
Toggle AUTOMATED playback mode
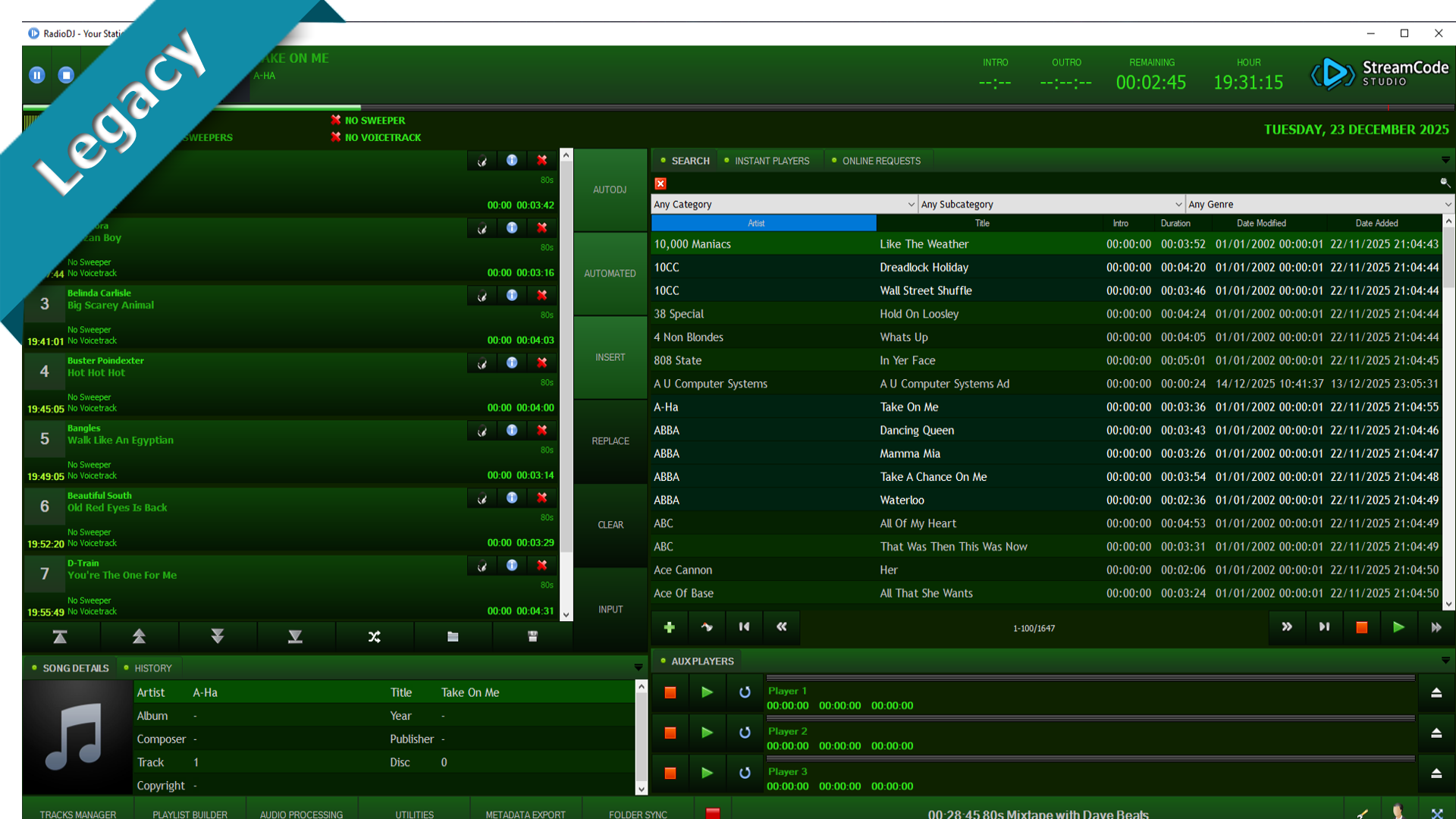pyautogui.click(x=610, y=273)
